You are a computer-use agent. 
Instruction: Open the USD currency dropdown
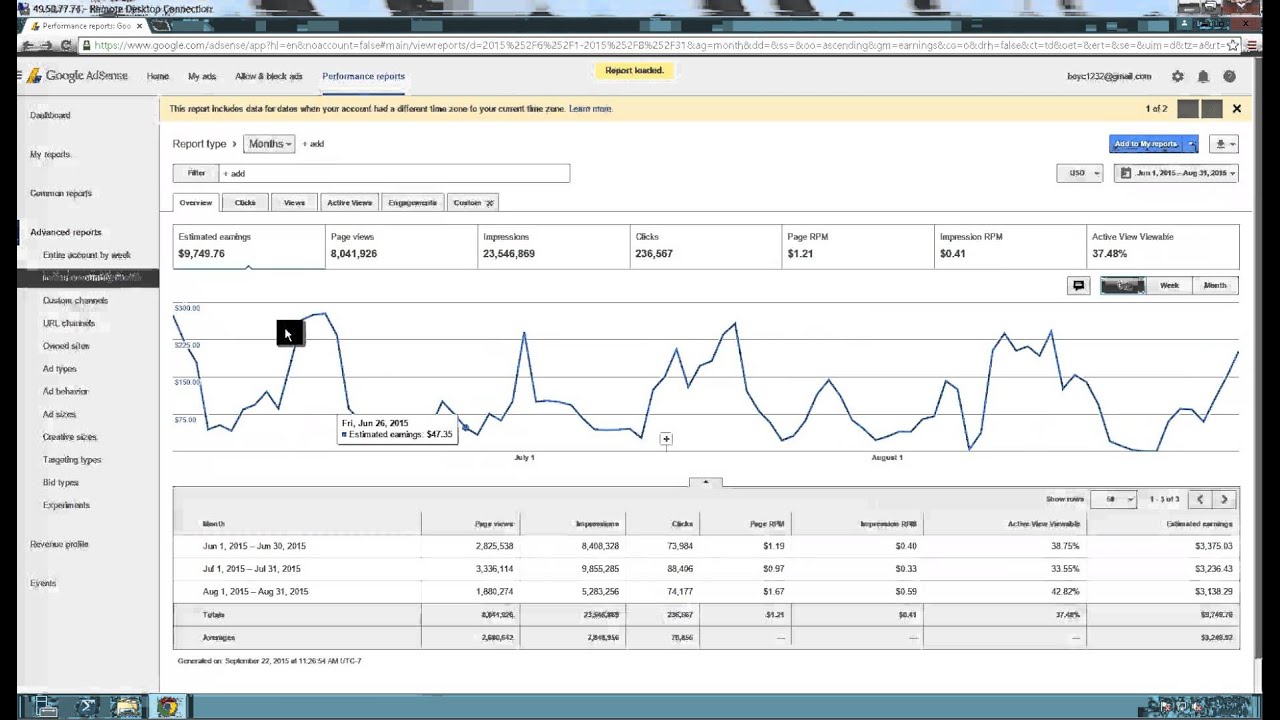[1079, 173]
